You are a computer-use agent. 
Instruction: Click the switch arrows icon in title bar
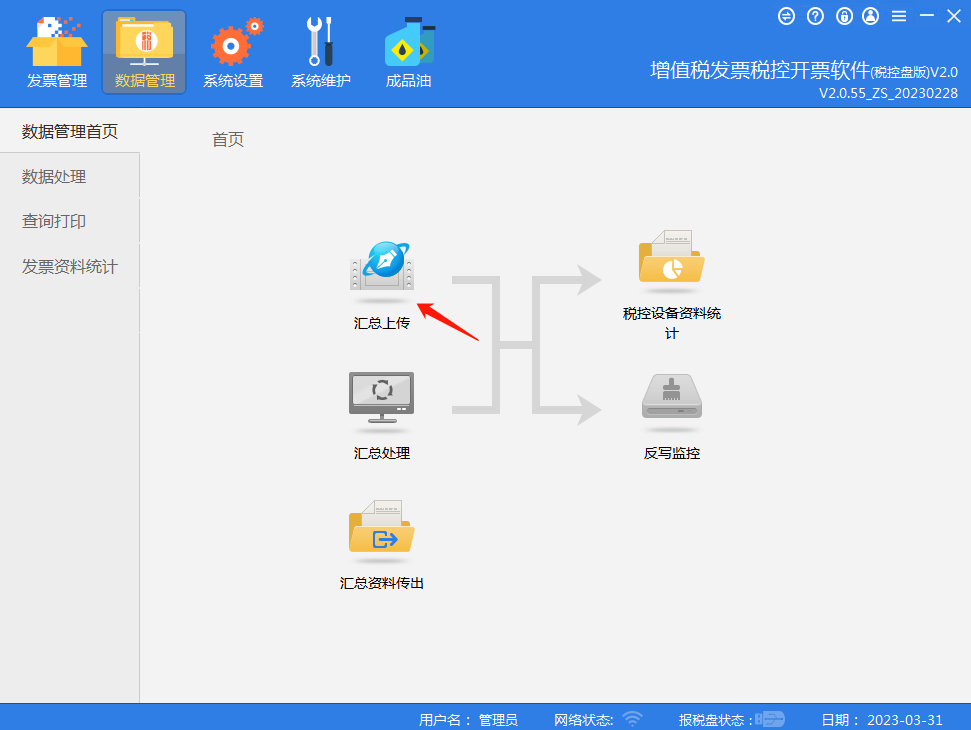786,16
